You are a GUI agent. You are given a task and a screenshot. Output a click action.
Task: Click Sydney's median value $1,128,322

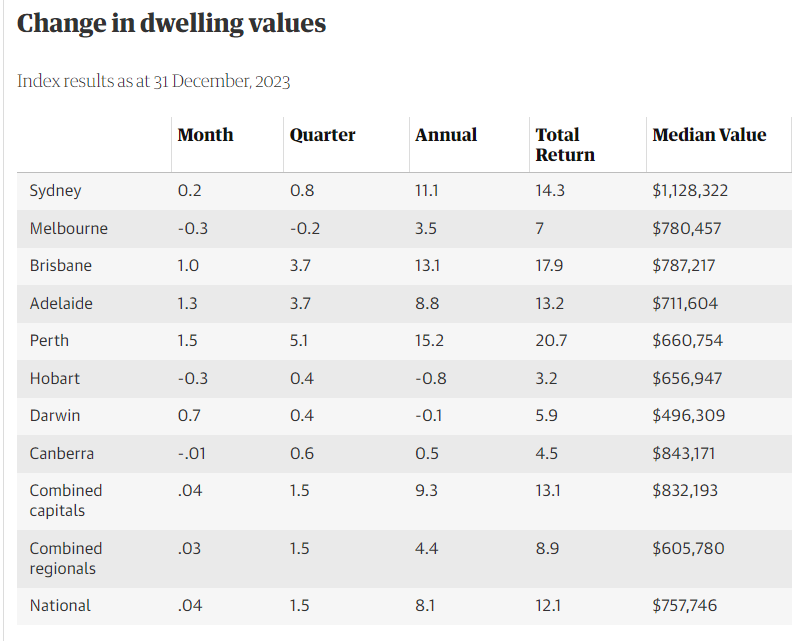point(690,191)
